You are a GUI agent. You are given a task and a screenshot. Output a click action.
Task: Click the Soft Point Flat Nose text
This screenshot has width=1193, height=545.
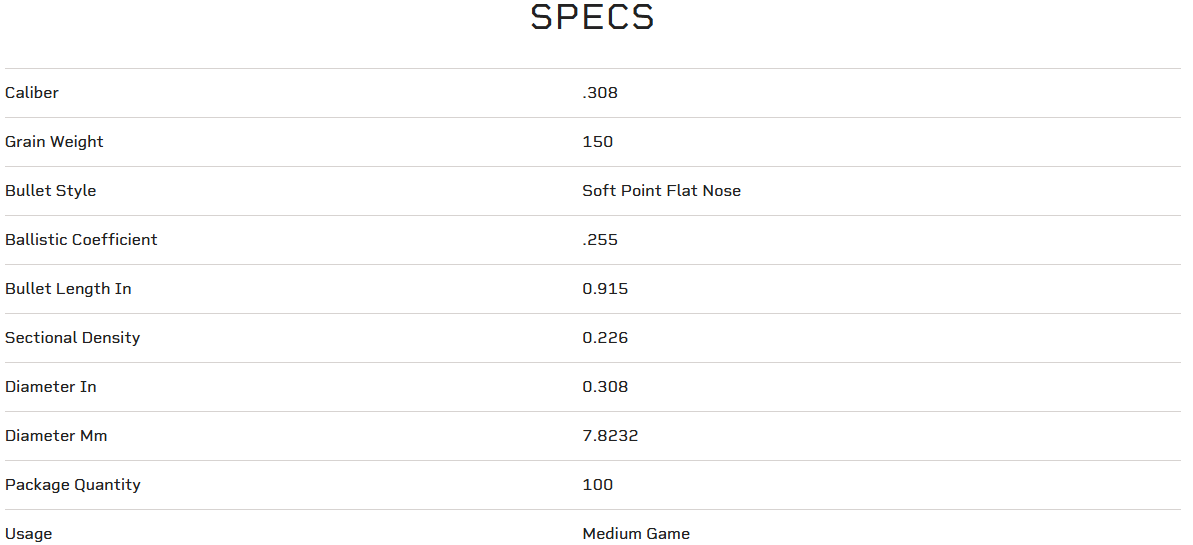click(x=662, y=191)
